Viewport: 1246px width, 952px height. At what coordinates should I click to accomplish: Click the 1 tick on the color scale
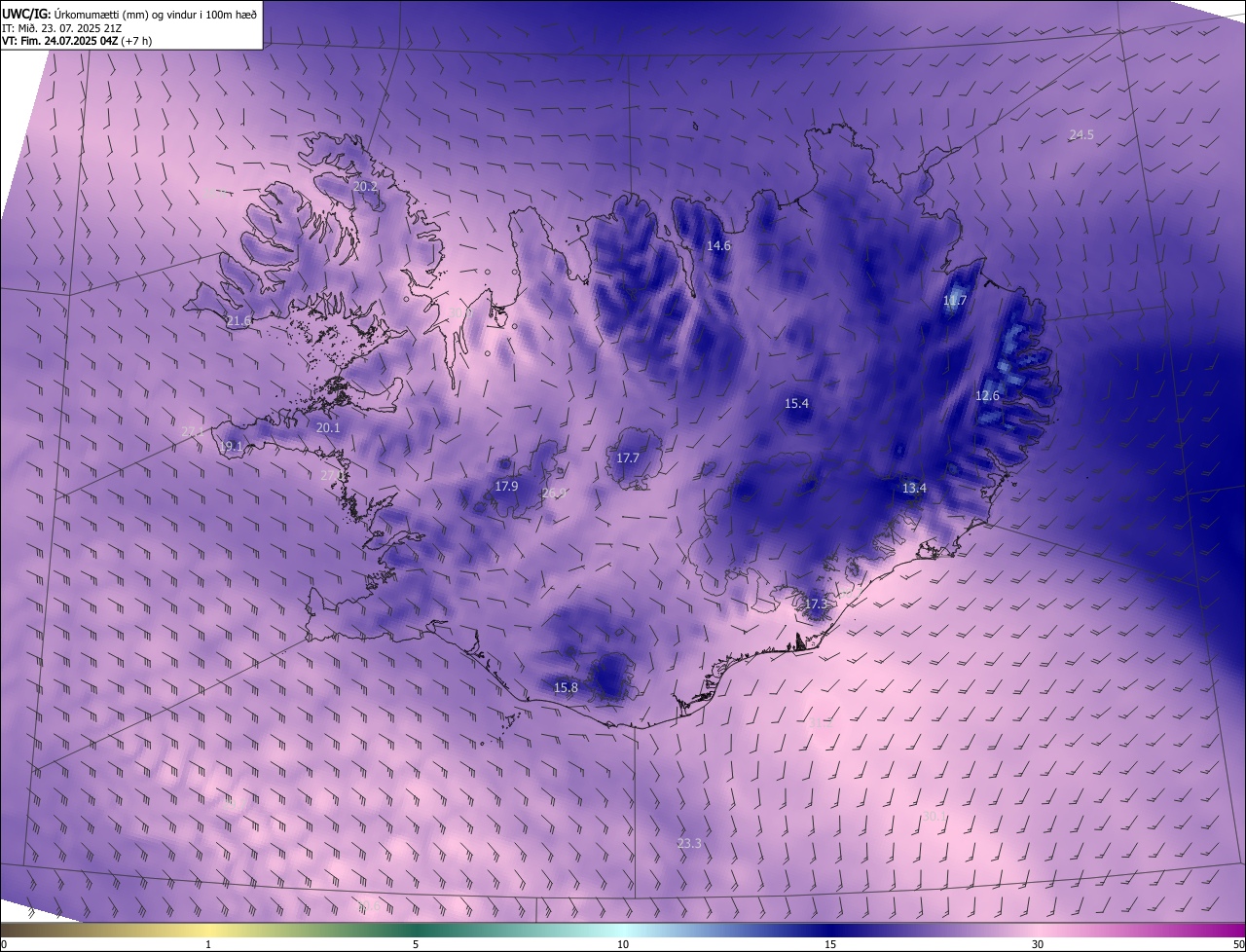point(208,945)
